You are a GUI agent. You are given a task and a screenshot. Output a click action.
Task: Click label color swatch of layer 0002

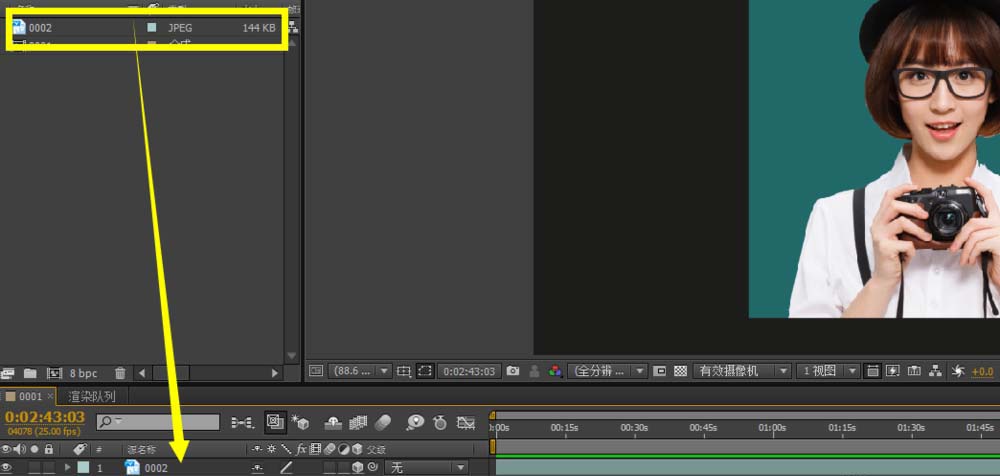[x=84, y=468]
